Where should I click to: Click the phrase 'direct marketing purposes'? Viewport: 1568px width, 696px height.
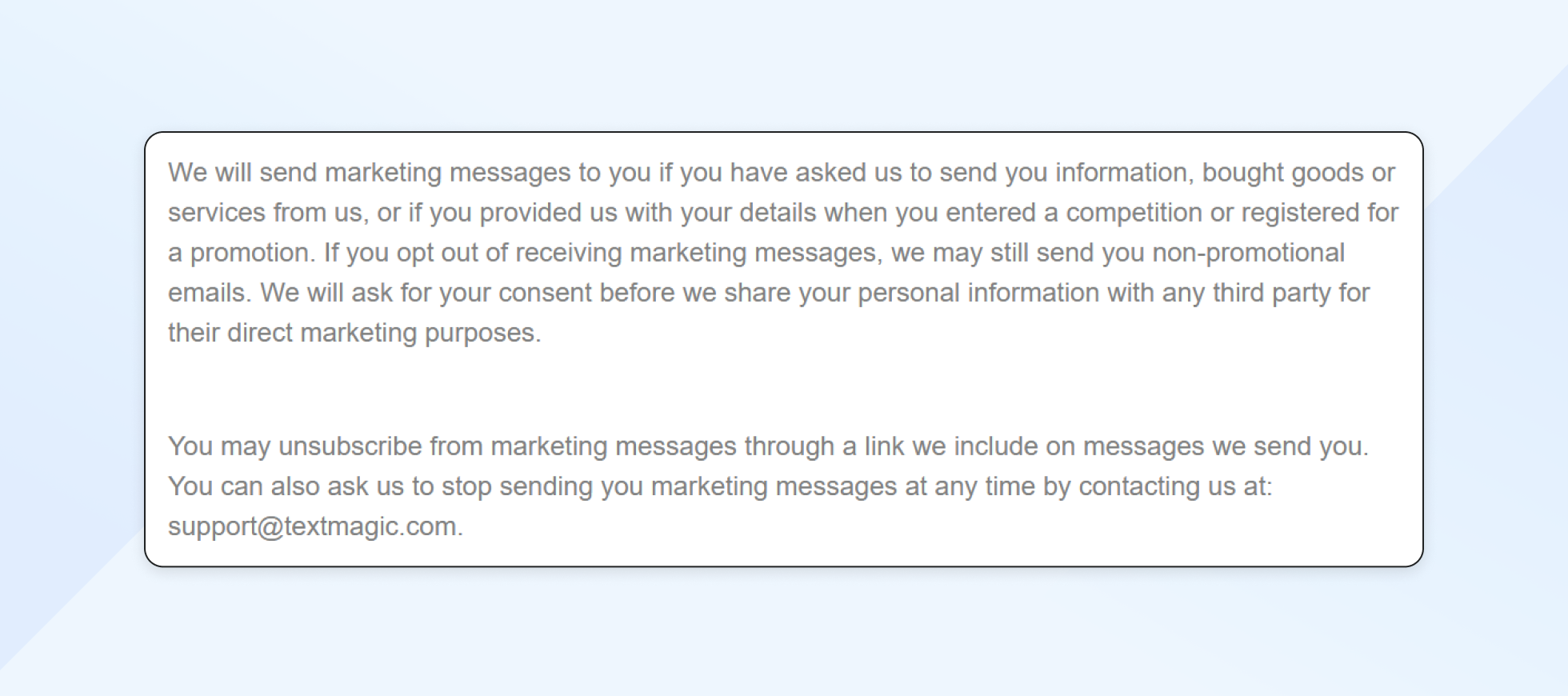[x=384, y=333]
